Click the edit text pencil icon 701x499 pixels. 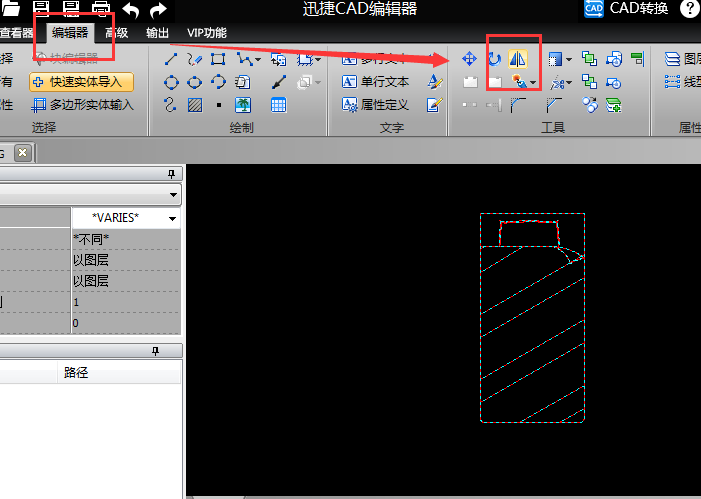435,105
